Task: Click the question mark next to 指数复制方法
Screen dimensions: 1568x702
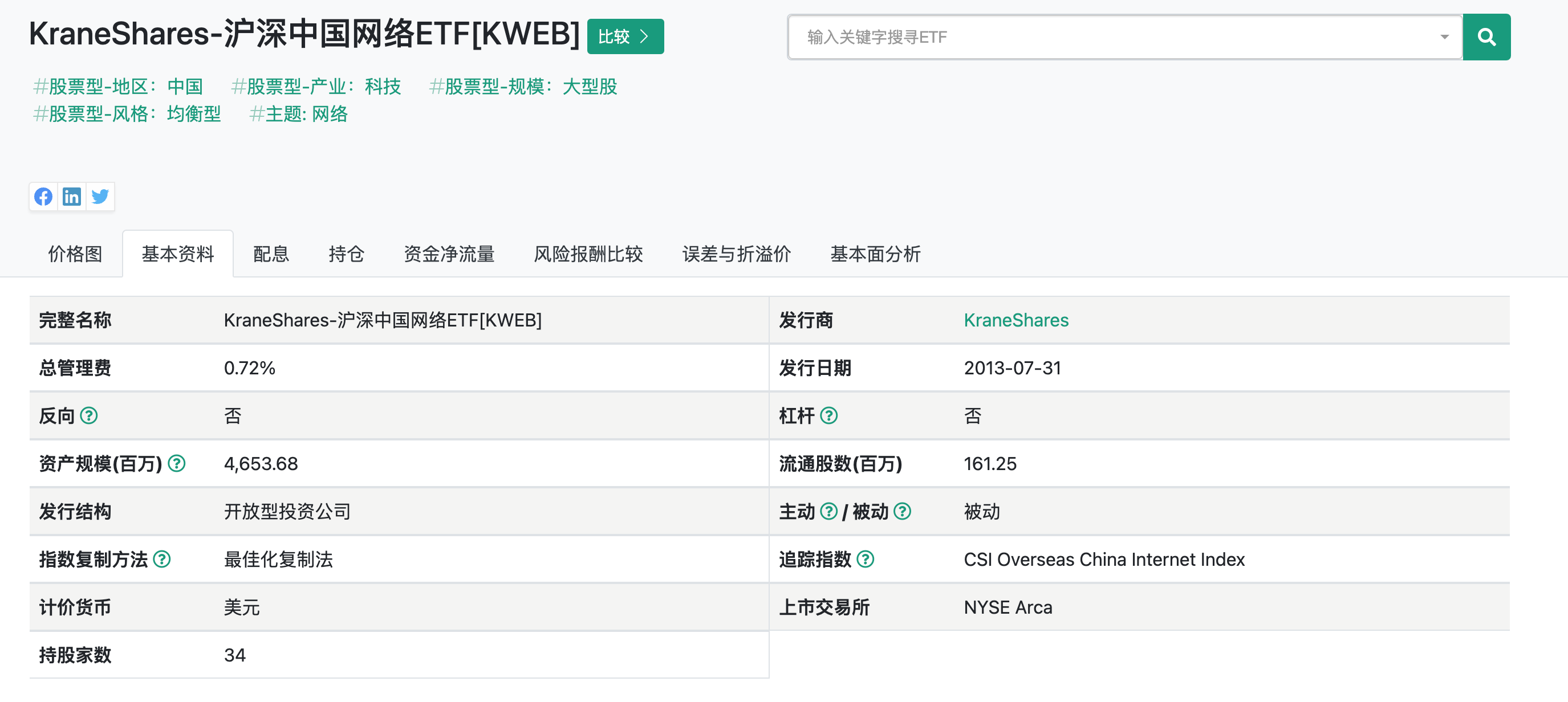Action: point(163,560)
